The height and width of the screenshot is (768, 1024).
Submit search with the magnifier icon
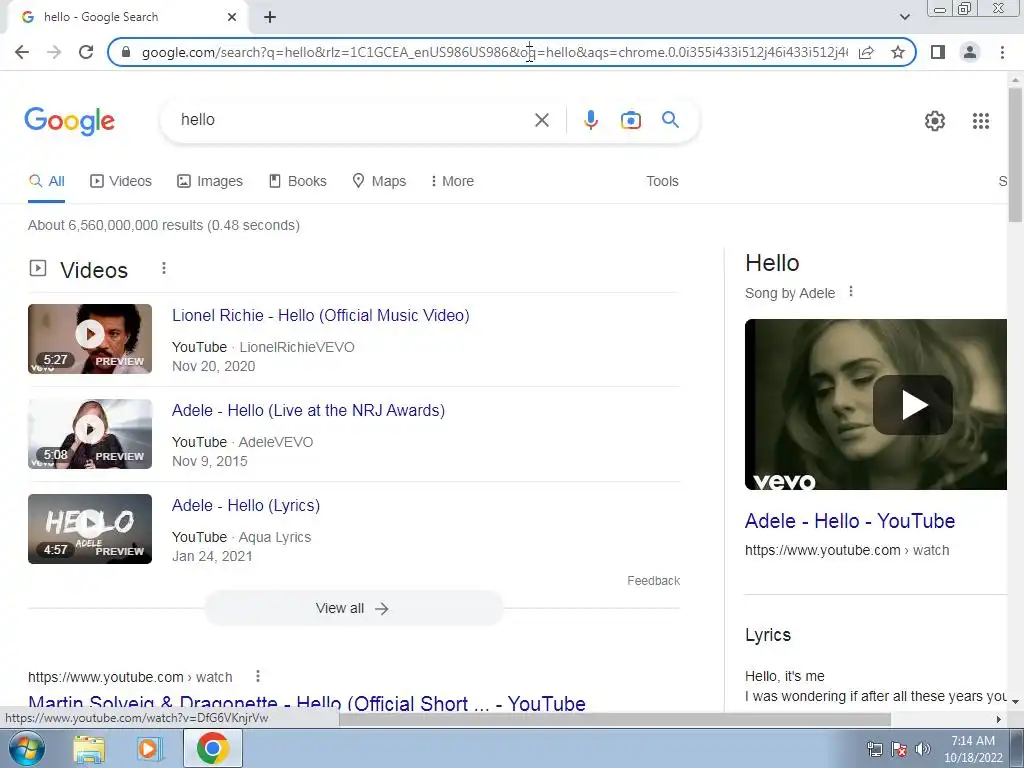(x=670, y=120)
